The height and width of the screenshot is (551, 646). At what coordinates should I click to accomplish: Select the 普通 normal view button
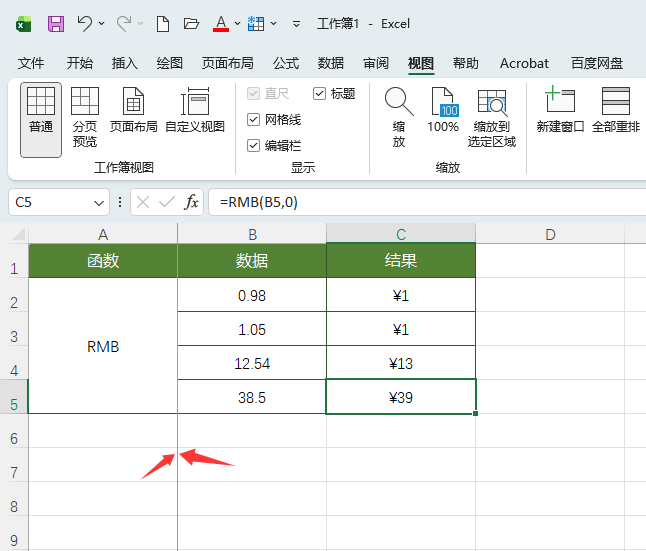point(41,120)
